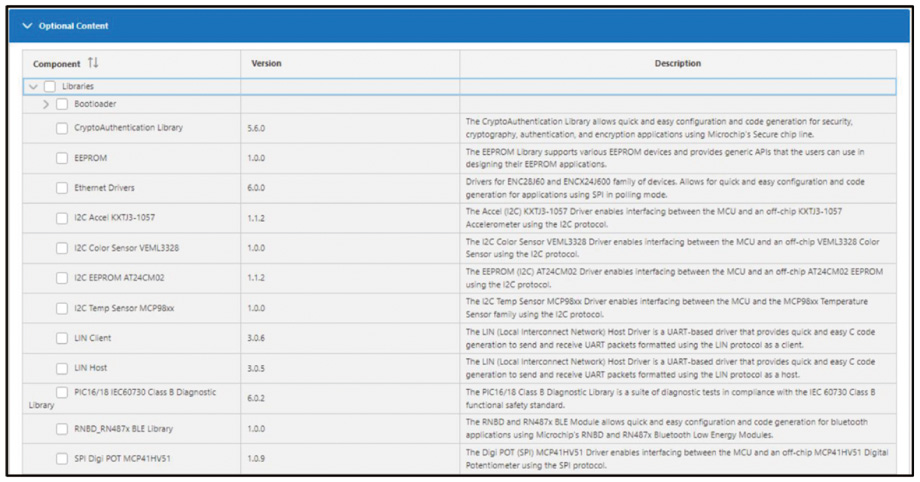Select the I2C EEPROM AT24CM02 checkbox
Screen dimensions: 920x482
(x=62, y=278)
